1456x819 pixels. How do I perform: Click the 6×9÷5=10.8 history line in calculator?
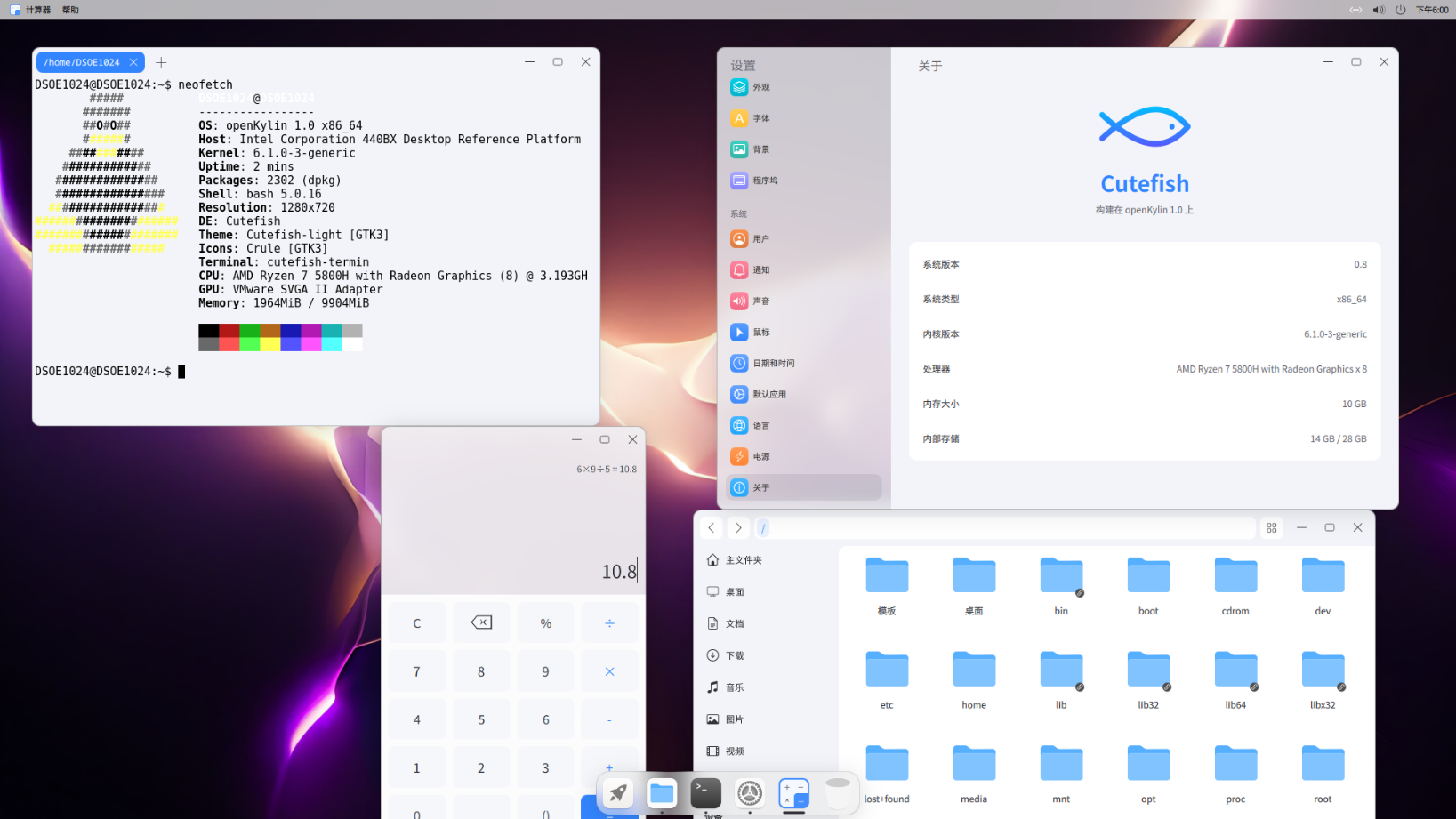[607, 470]
